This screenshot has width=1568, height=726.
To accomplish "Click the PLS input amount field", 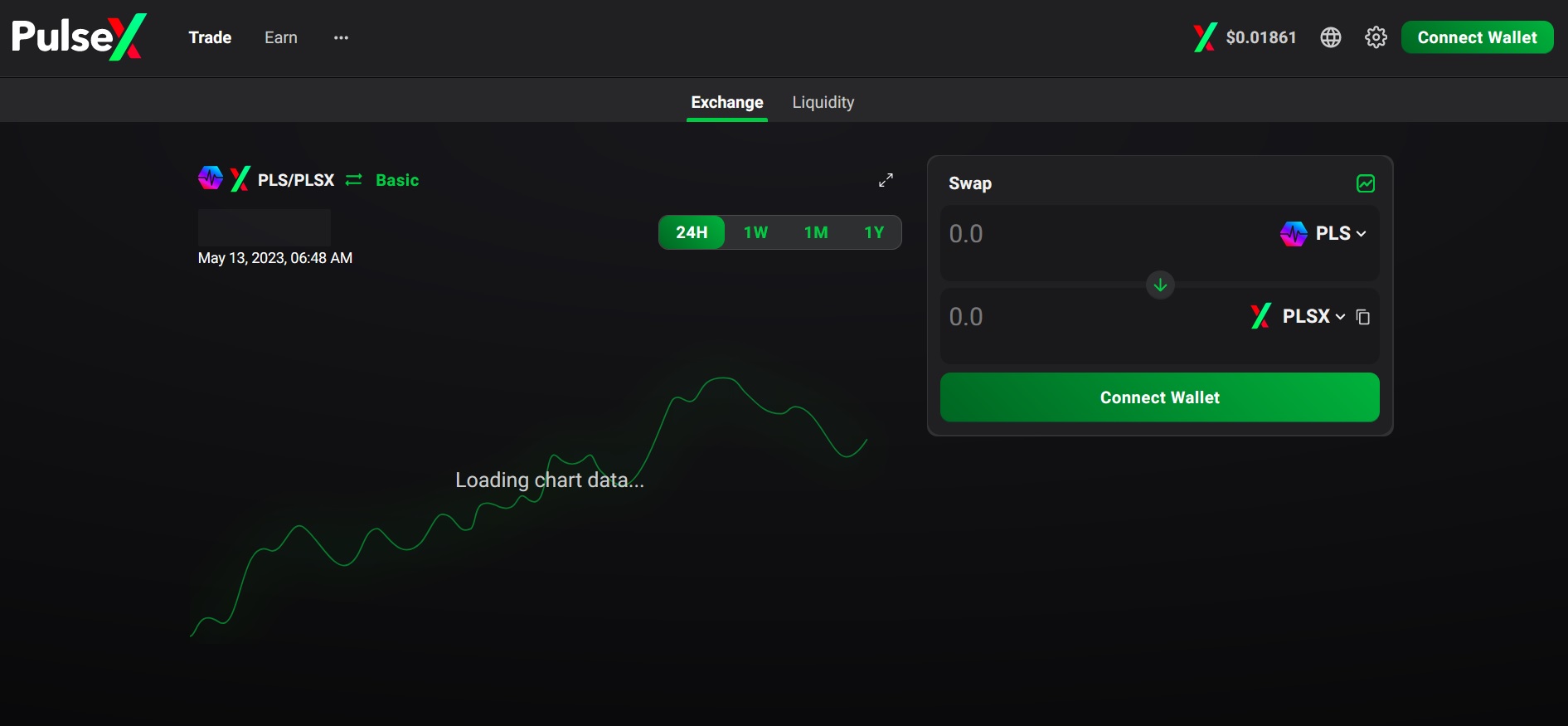I will (1107, 234).
